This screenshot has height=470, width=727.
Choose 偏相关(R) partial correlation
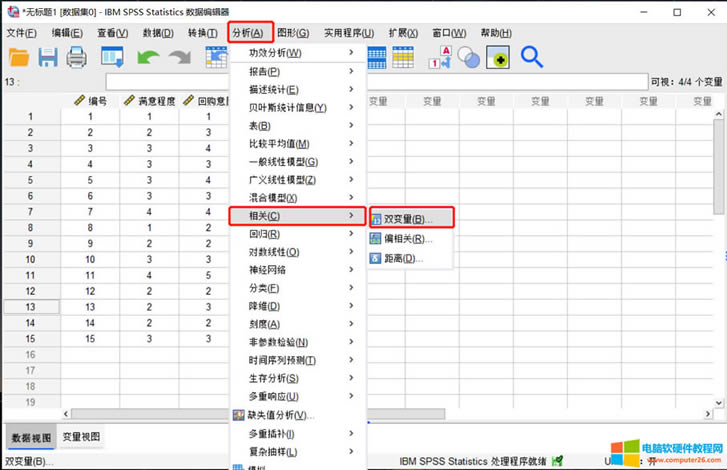(407, 239)
